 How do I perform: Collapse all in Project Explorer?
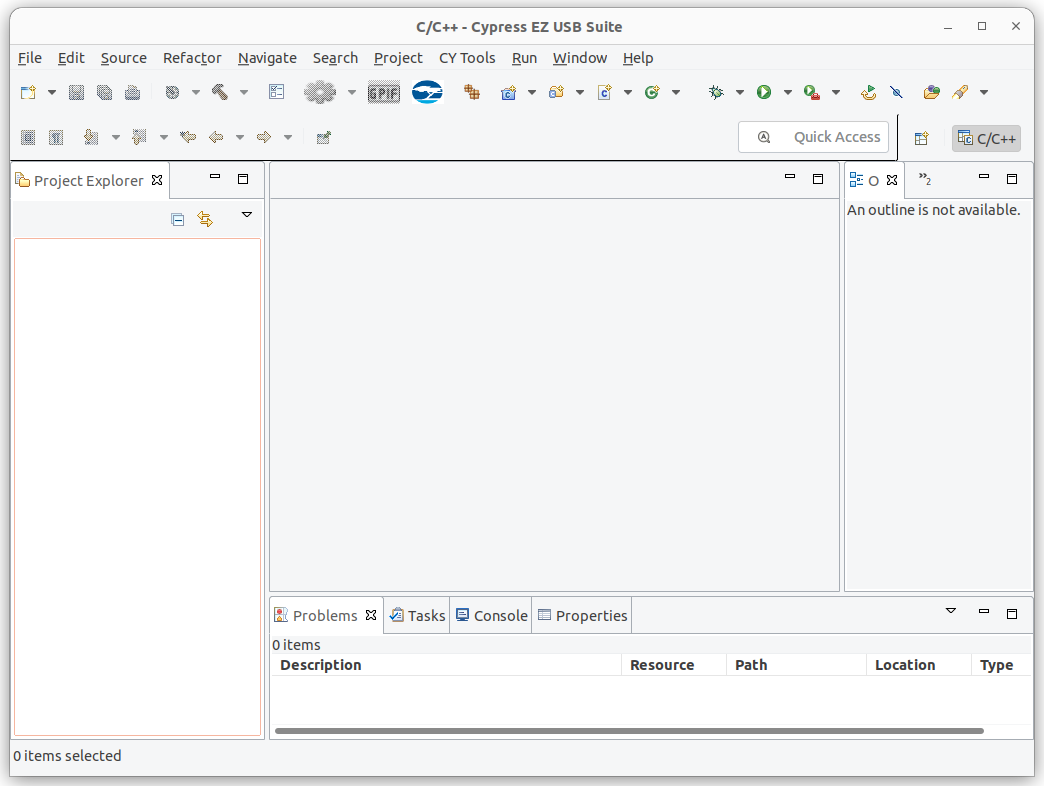(x=178, y=220)
